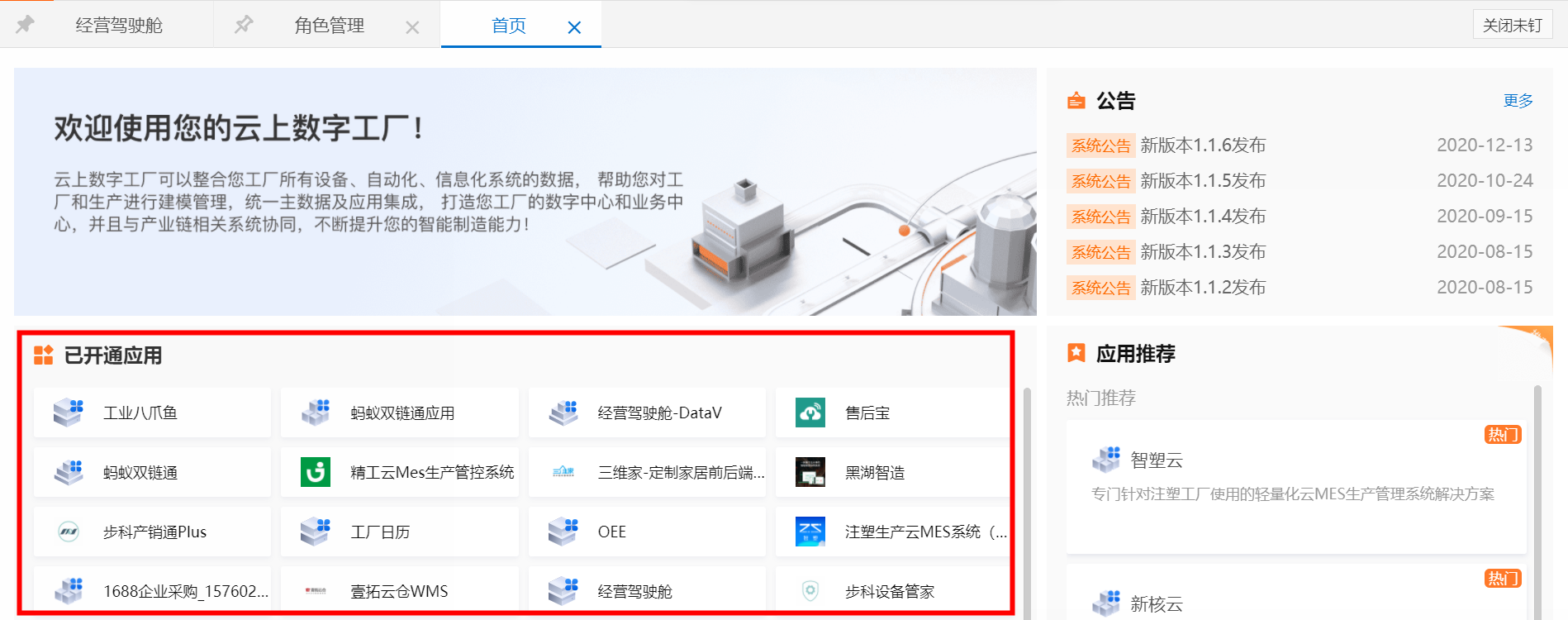Click the pin icon on 经营驾驶舱 tab
The height and width of the screenshot is (620, 1568).
25,25
